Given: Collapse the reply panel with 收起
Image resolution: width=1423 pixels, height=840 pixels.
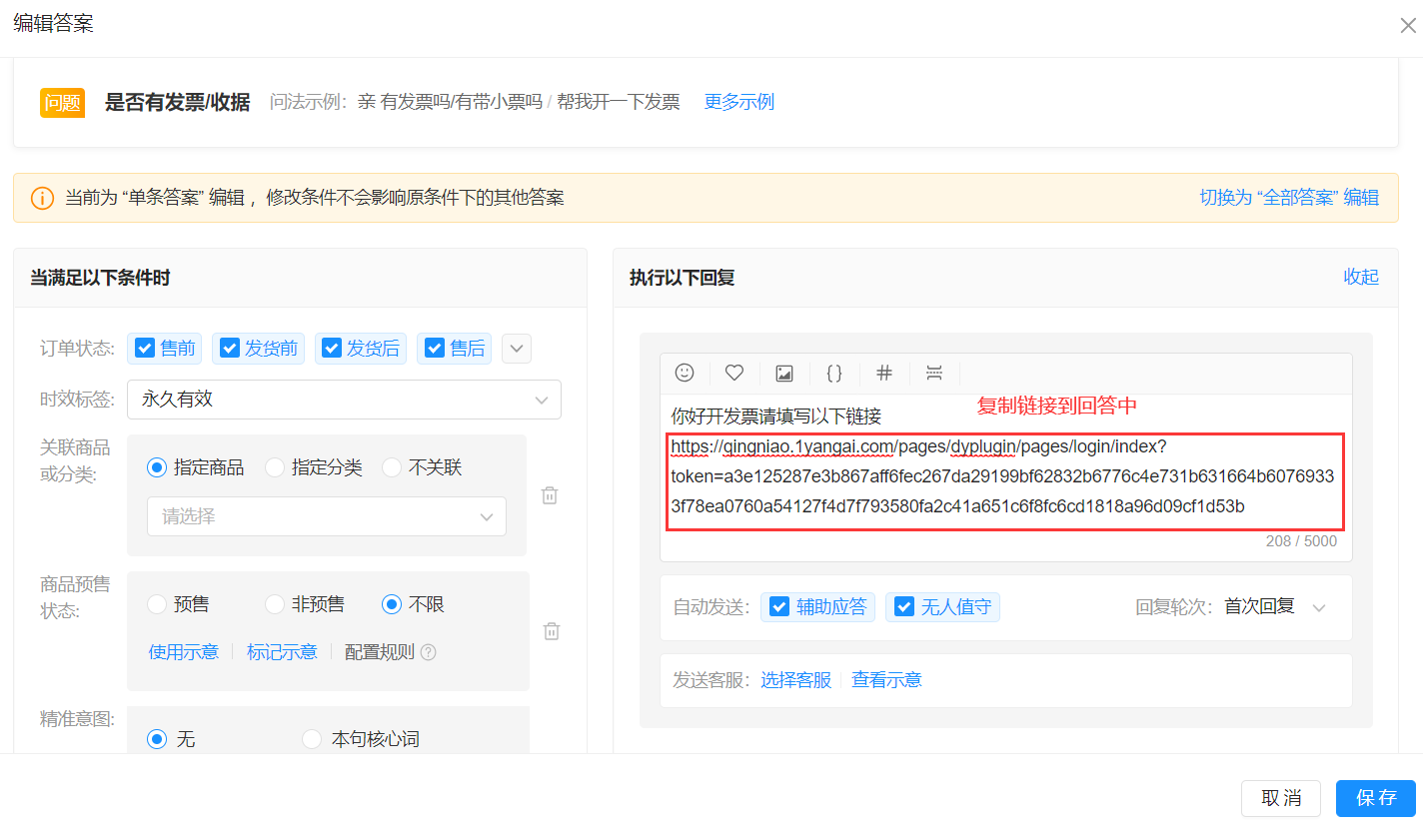Looking at the screenshot, I should coord(1361,277).
